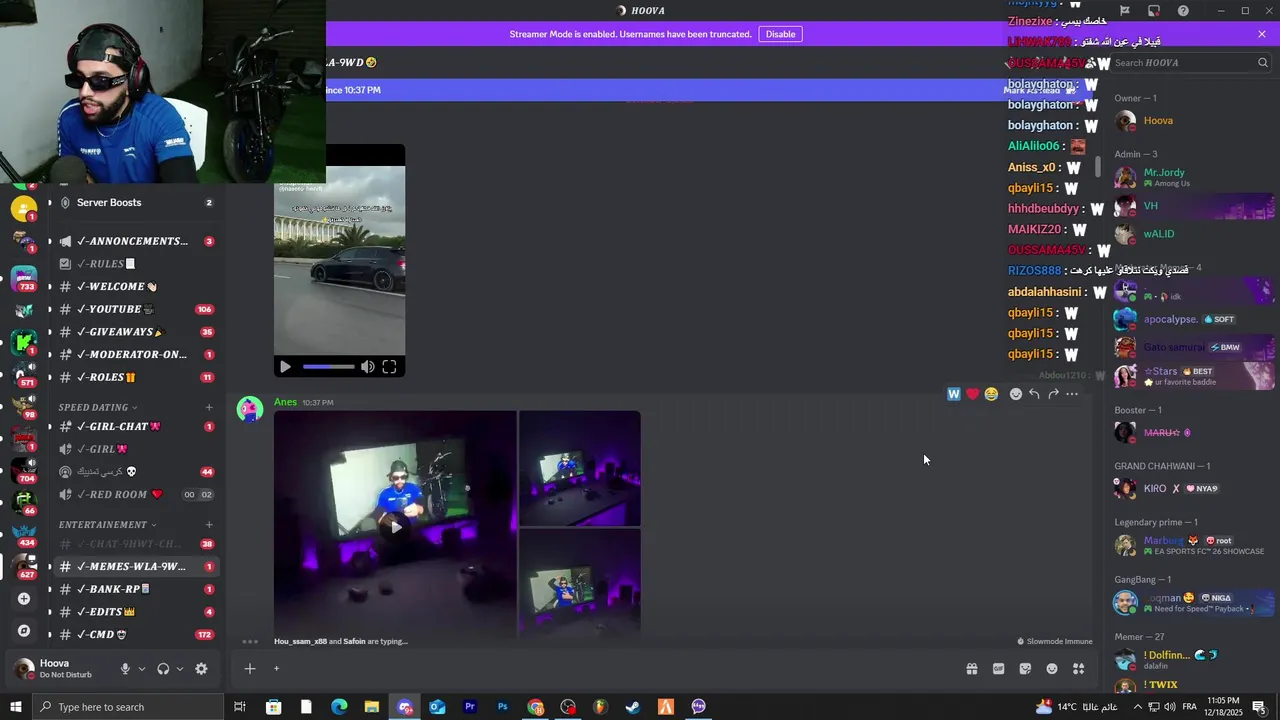This screenshot has height=720, width=1280.
Task: Open the CMD channel
Action: coord(135,634)
